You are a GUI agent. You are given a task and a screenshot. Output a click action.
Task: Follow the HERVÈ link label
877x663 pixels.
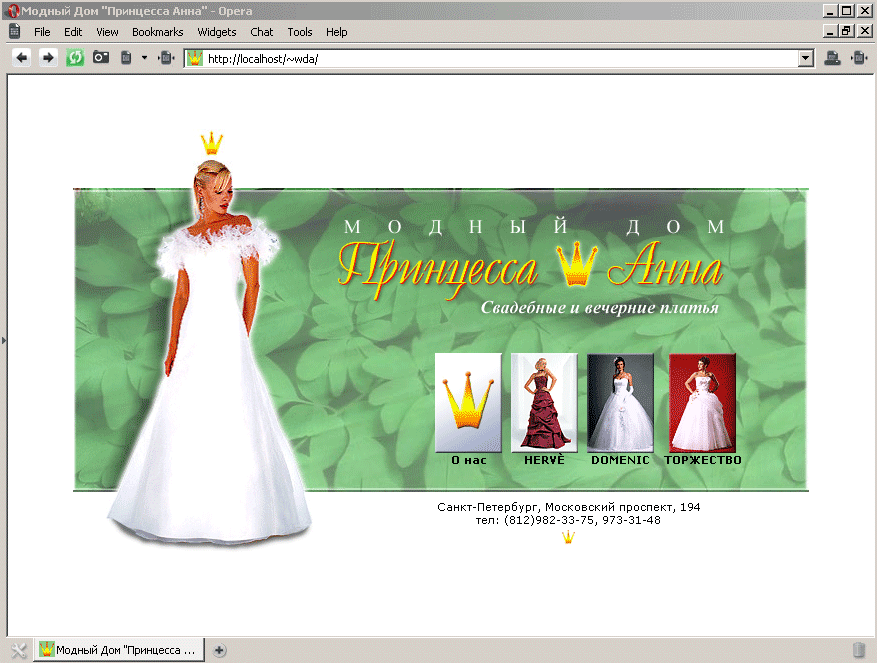coord(544,460)
